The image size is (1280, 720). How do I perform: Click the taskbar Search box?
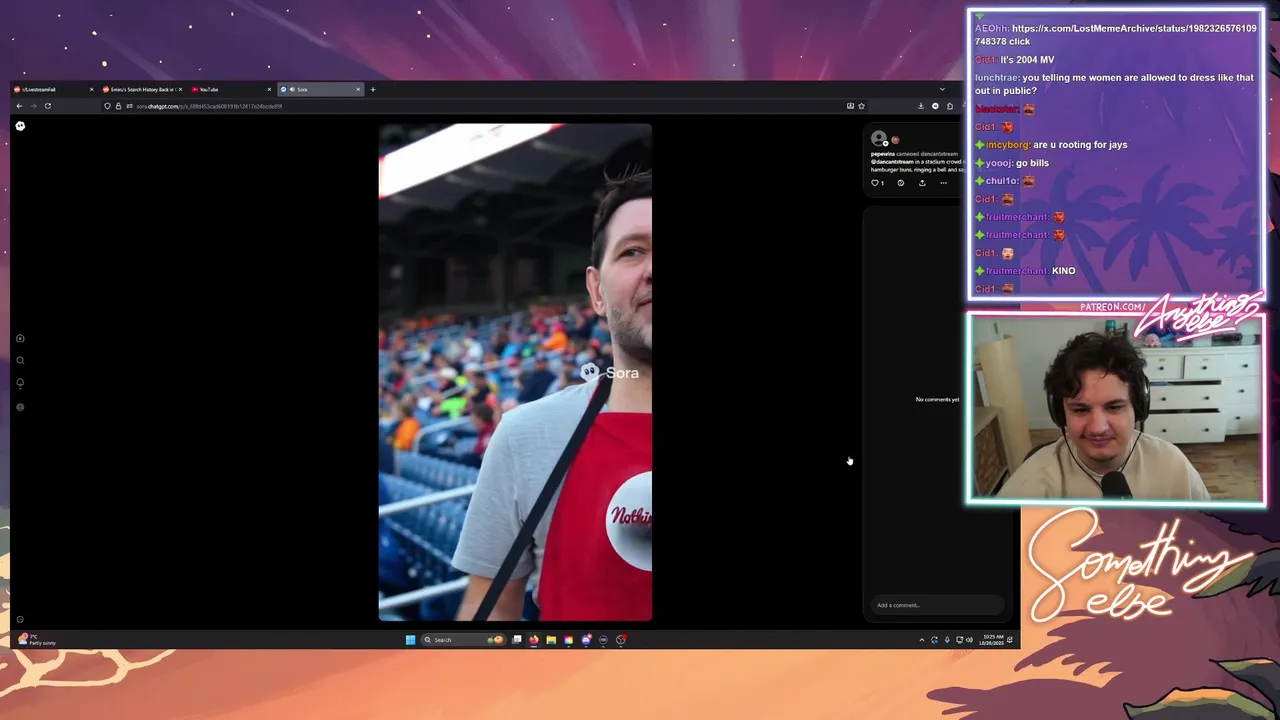(x=465, y=640)
